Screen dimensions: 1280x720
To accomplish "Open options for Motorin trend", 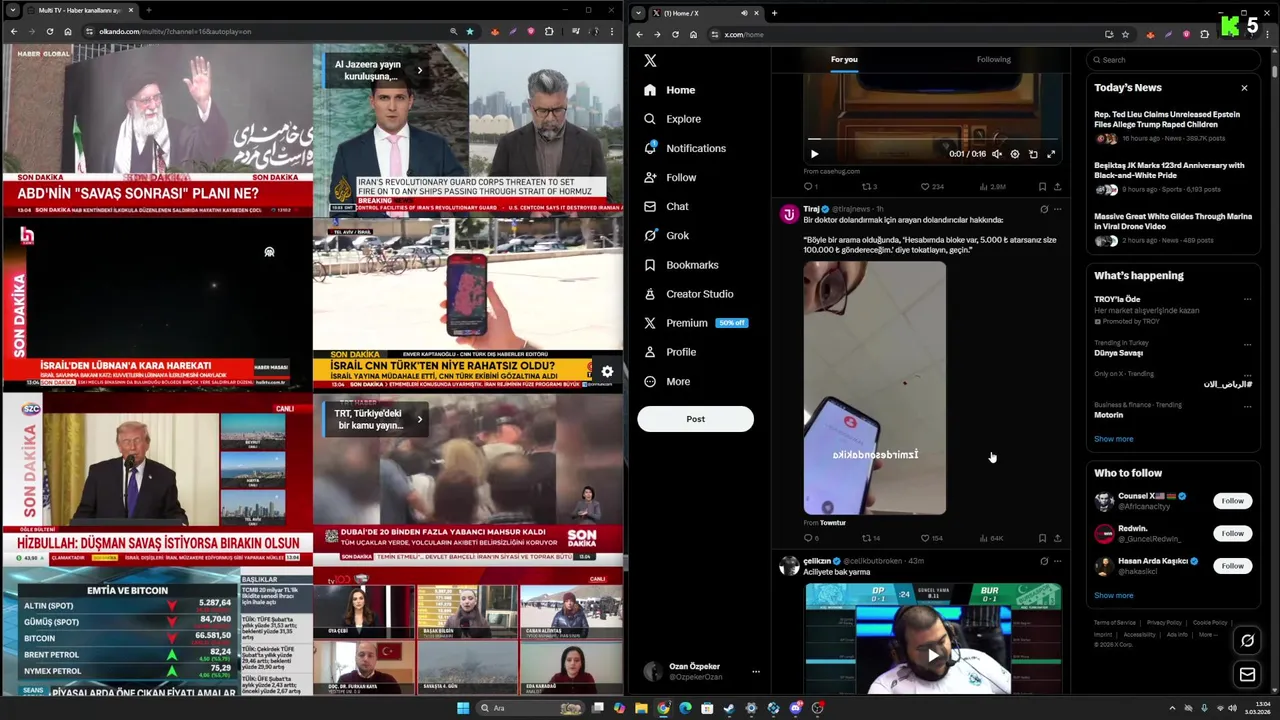I will click(1247, 405).
